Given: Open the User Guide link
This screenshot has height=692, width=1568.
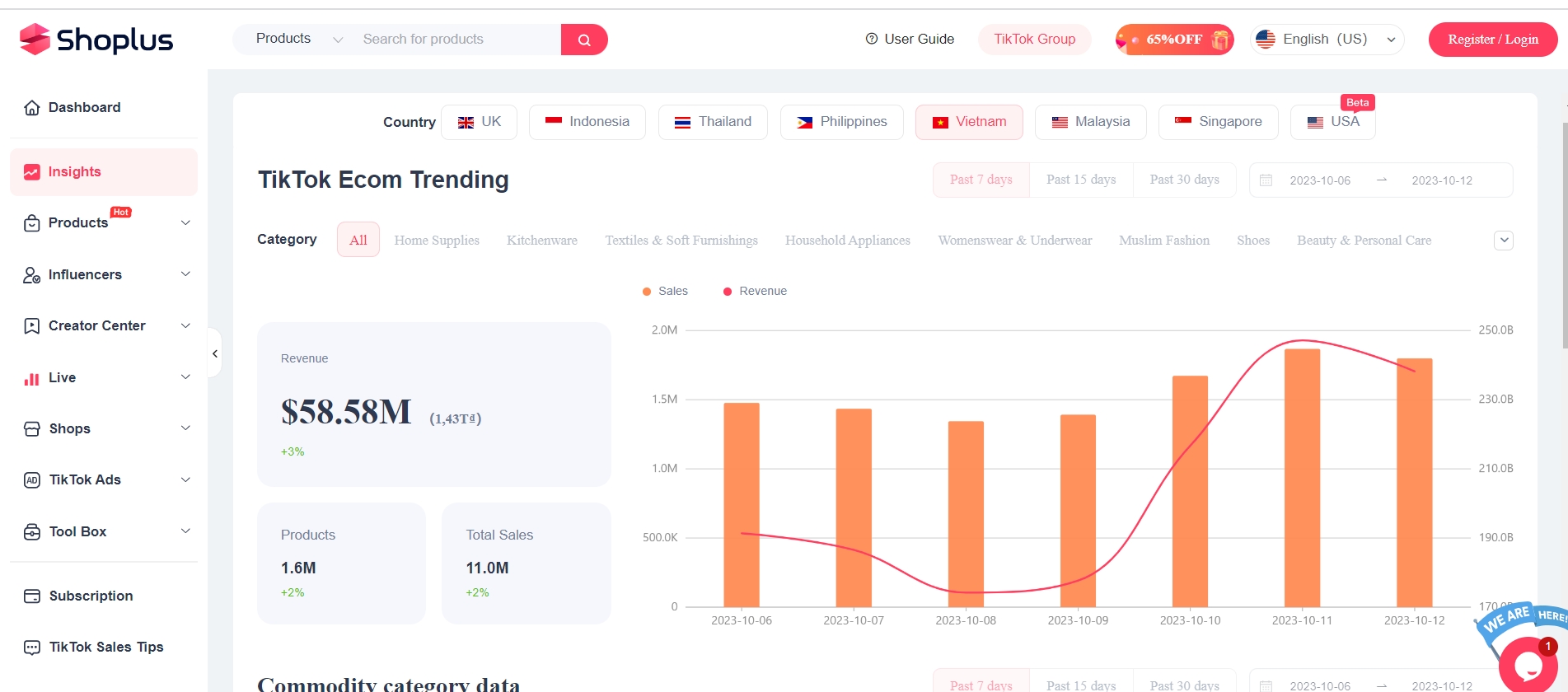Looking at the screenshot, I should [x=910, y=39].
